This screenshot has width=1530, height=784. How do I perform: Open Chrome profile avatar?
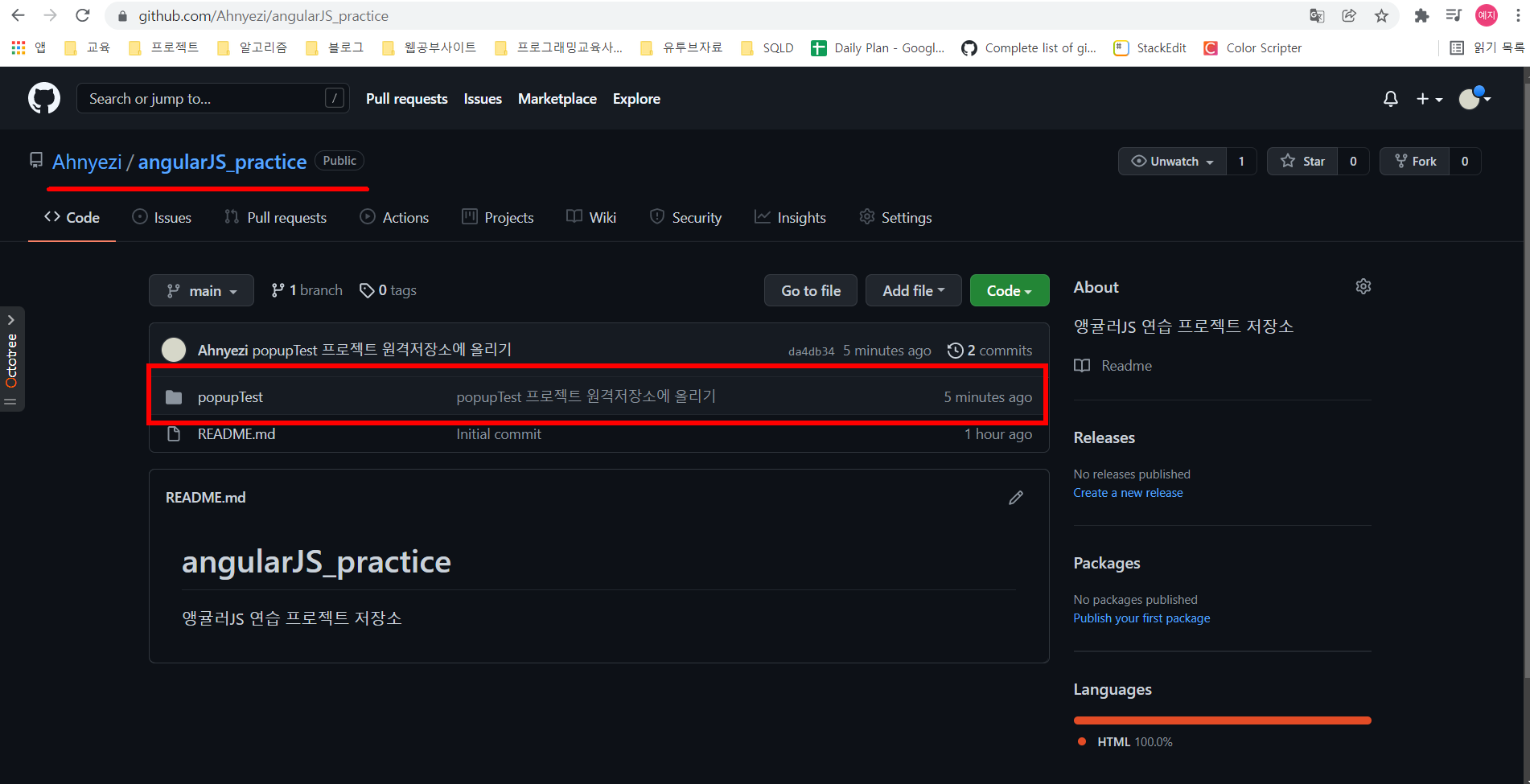(x=1486, y=15)
